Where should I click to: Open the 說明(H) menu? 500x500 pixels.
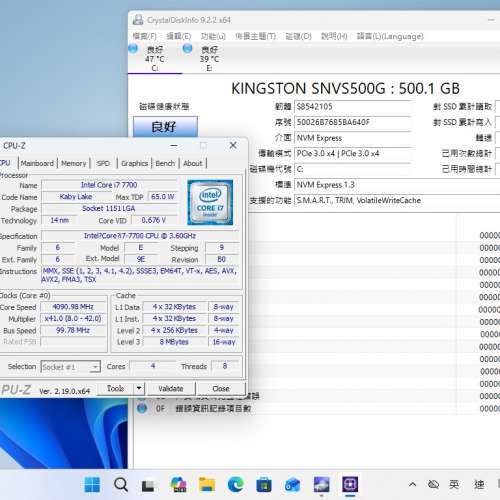point(334,36)
